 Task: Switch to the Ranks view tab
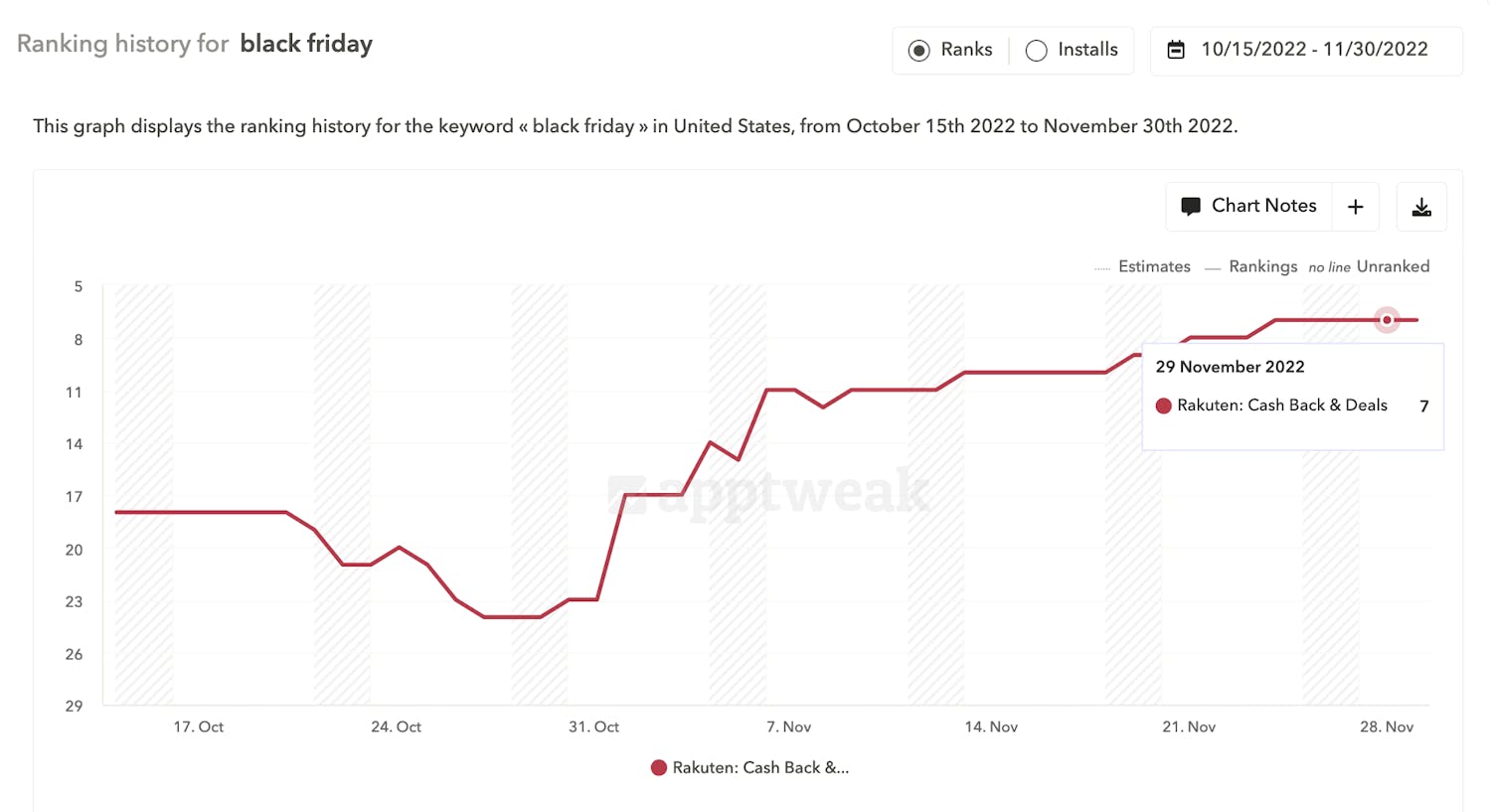click(x=948, y=50)
